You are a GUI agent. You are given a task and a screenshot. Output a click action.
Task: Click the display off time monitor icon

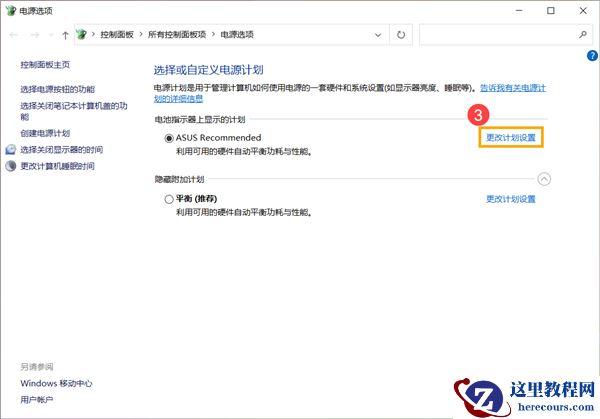11,149
